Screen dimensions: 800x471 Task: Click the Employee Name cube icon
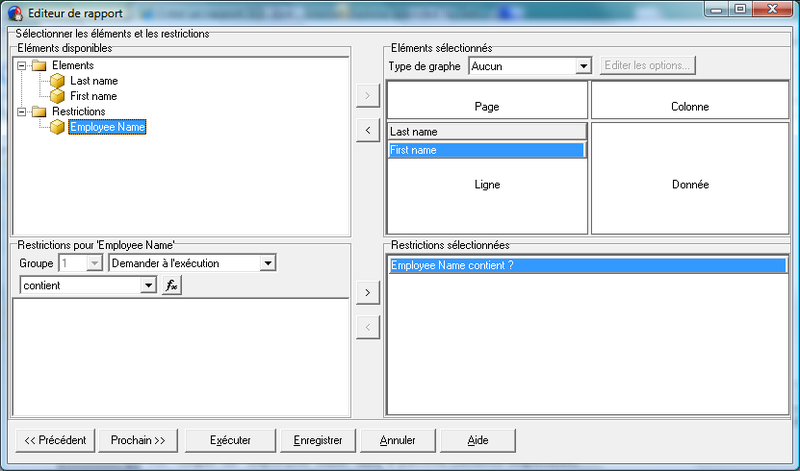pos(58,128)
